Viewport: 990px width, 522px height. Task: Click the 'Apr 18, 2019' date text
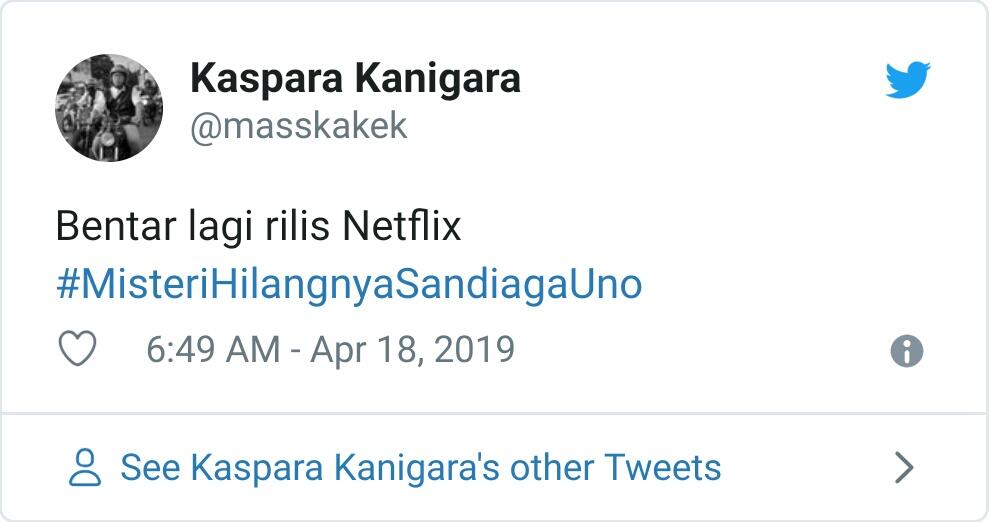pos(412,350)
